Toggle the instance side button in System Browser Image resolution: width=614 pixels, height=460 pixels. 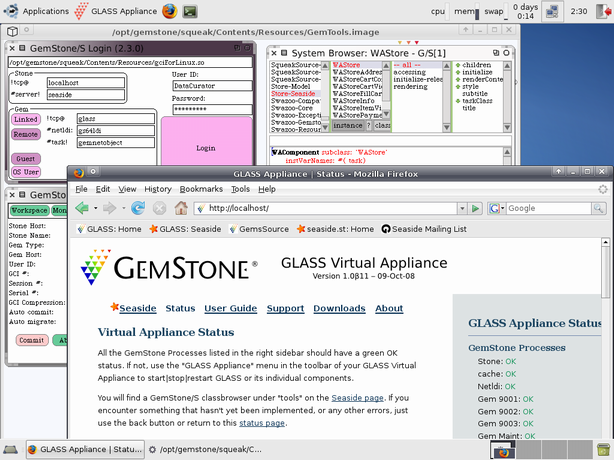coord(348,125)
